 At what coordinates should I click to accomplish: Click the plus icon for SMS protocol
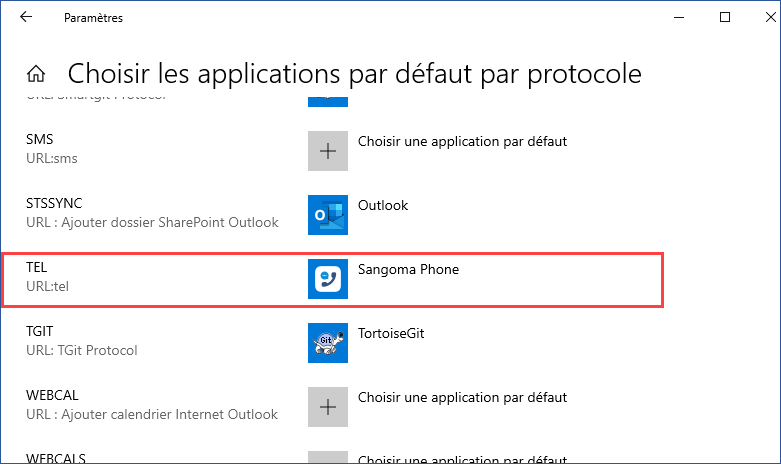point(328,151)
